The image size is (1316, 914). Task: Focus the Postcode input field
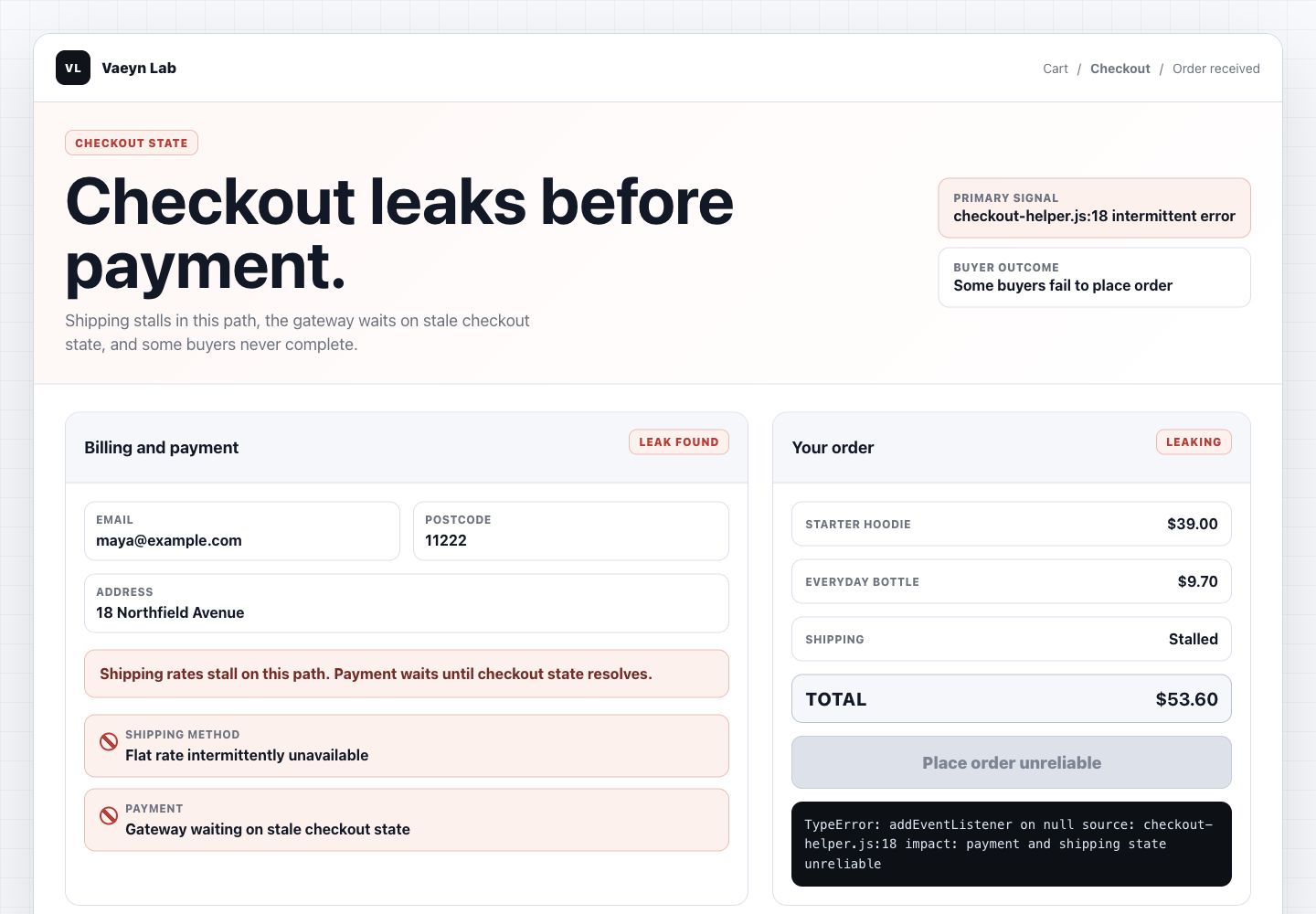coord(571,531)
